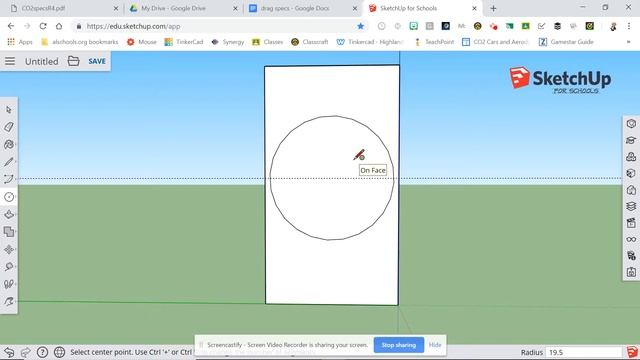Open panel icon below the glasses
Viewport: 640px width, 360px height.
click(631, 256)
